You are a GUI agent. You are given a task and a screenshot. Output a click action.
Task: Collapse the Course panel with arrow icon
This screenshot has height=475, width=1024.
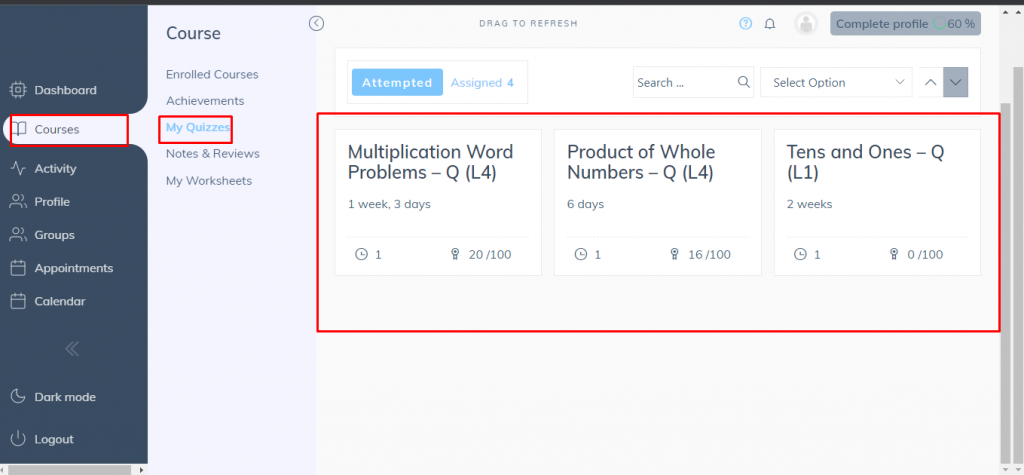tap(317, 23)
